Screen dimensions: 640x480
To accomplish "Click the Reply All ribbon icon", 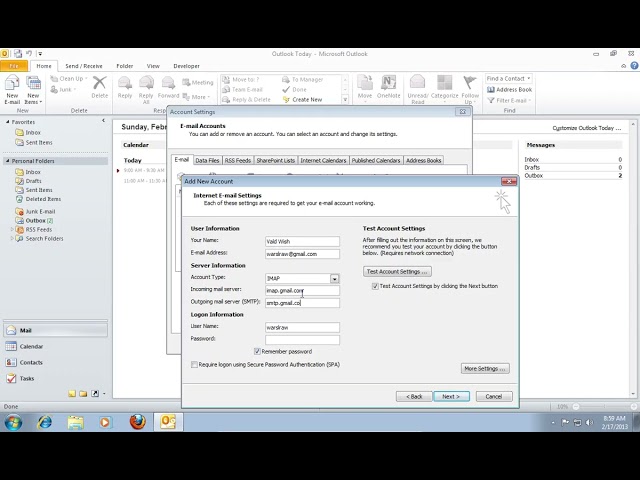I will pos(146,90).
